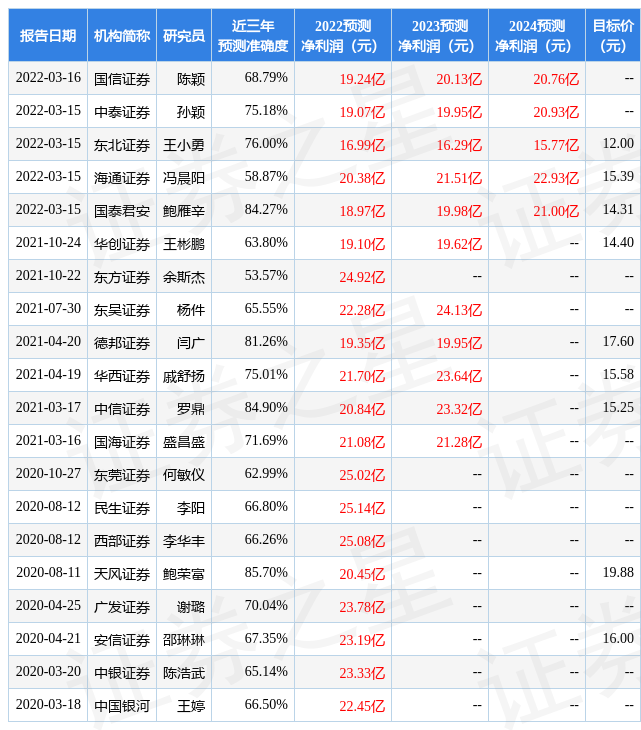
Task: Click researcher name 盛昌盛
Action: (184, 442)
